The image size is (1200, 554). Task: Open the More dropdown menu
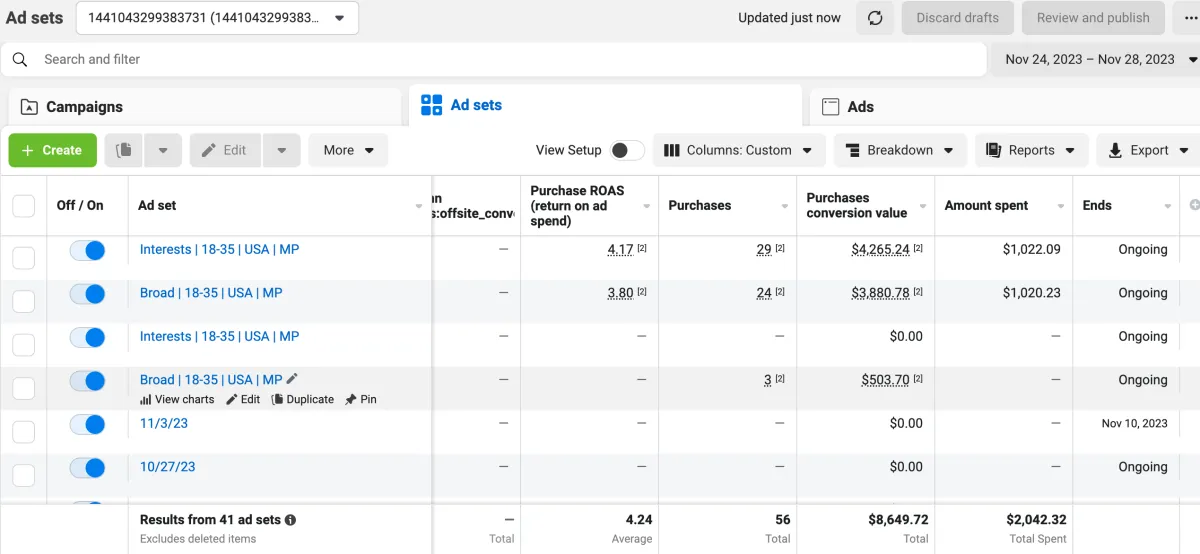tap(348, 150)
